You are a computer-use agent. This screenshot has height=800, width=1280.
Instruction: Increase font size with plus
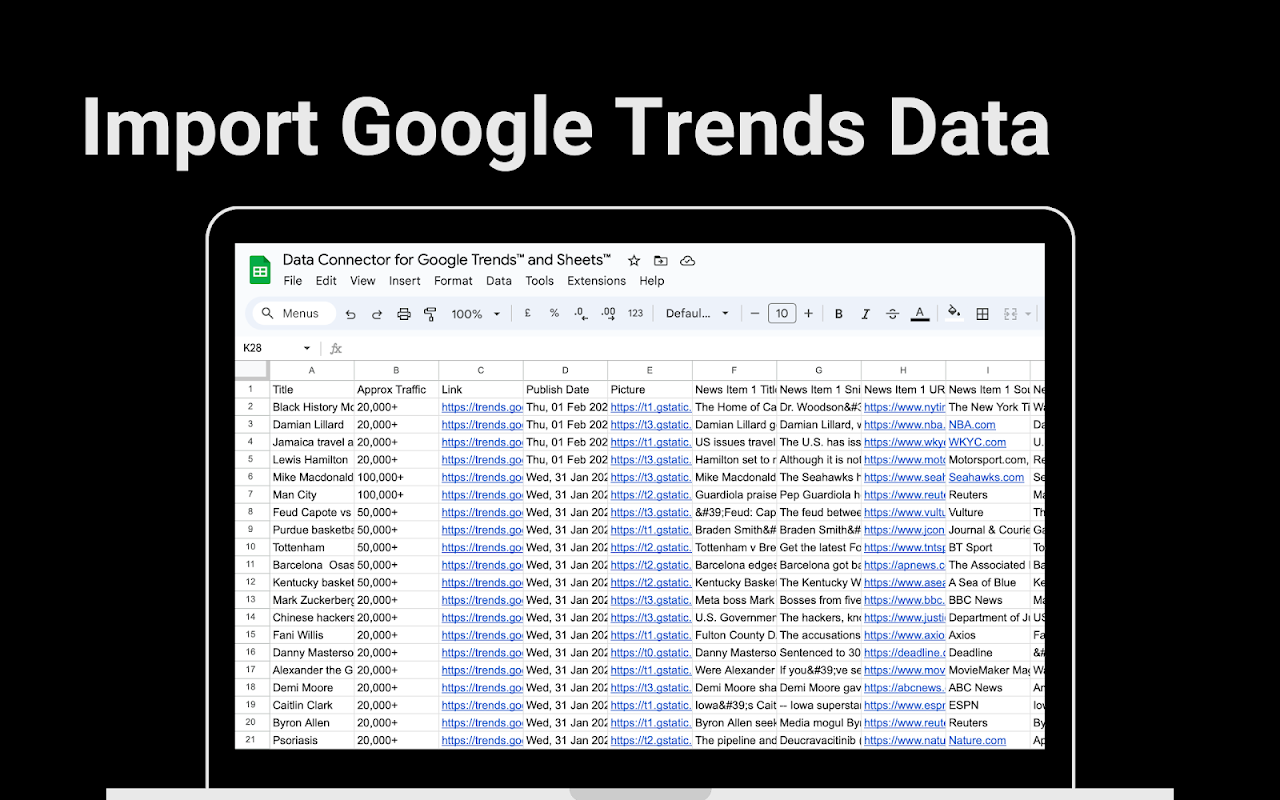coord(808,313)
